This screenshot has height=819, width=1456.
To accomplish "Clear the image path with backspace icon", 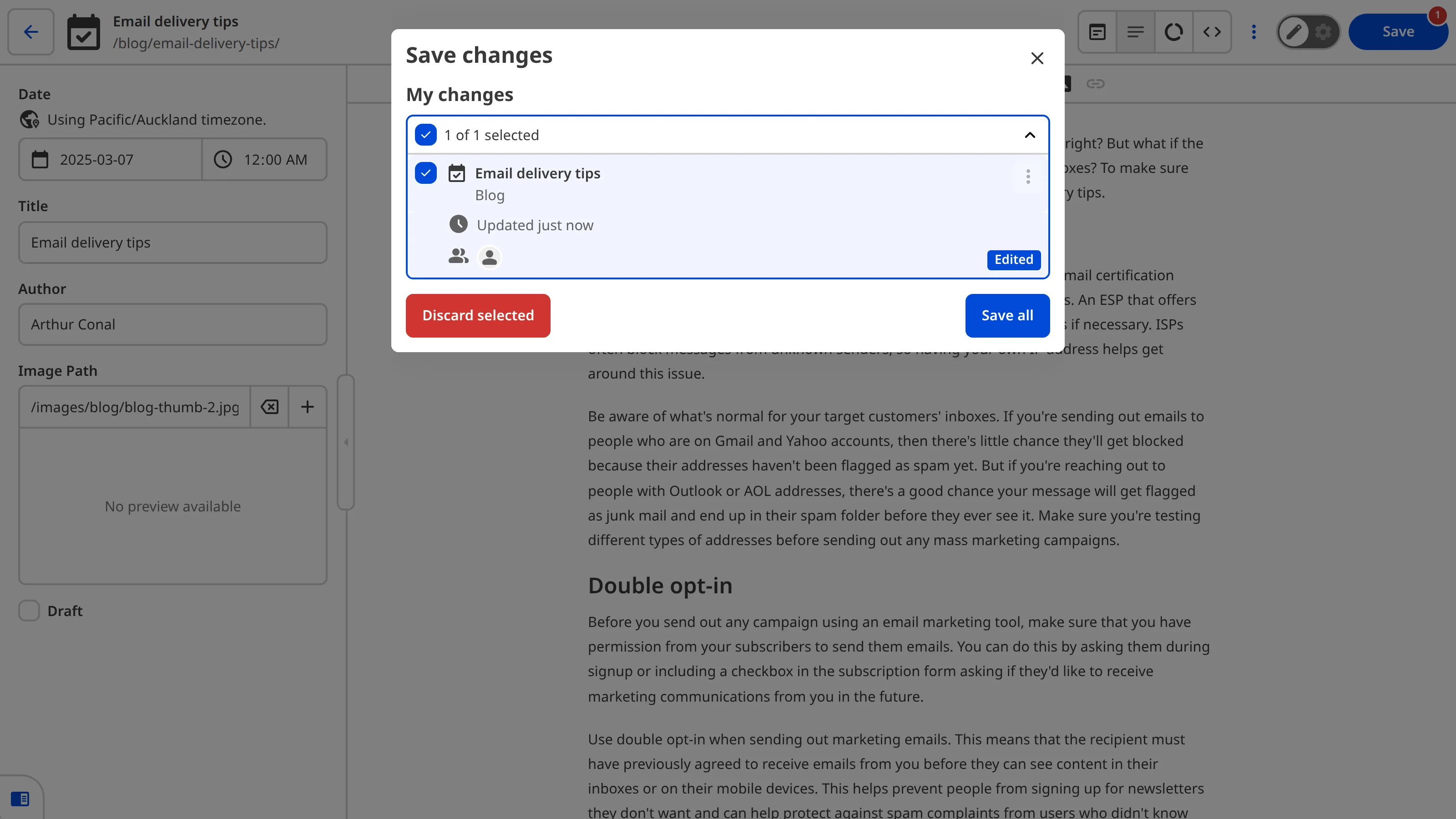I will pos(270,407).
